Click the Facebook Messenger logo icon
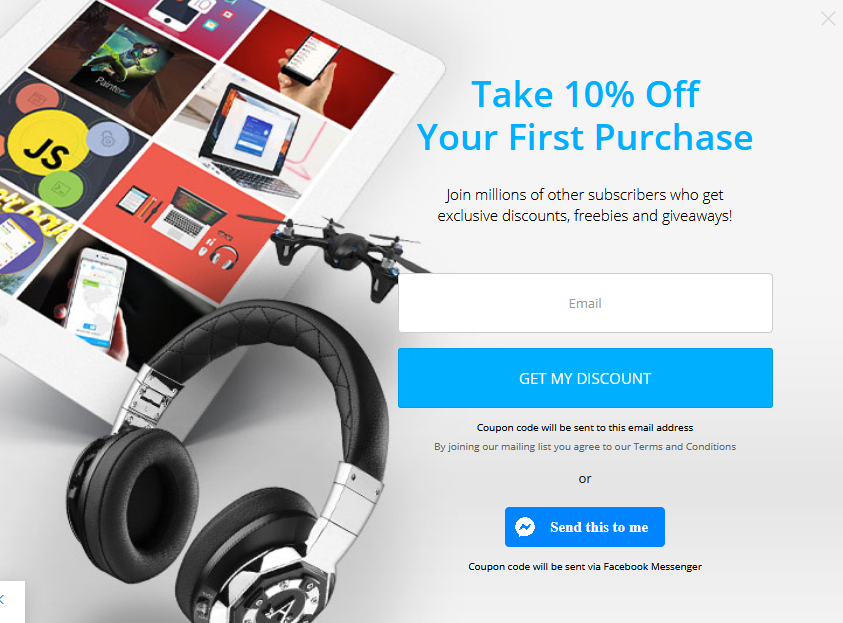Viewport: 843px width, 623px height. click(x=525, y=527)
